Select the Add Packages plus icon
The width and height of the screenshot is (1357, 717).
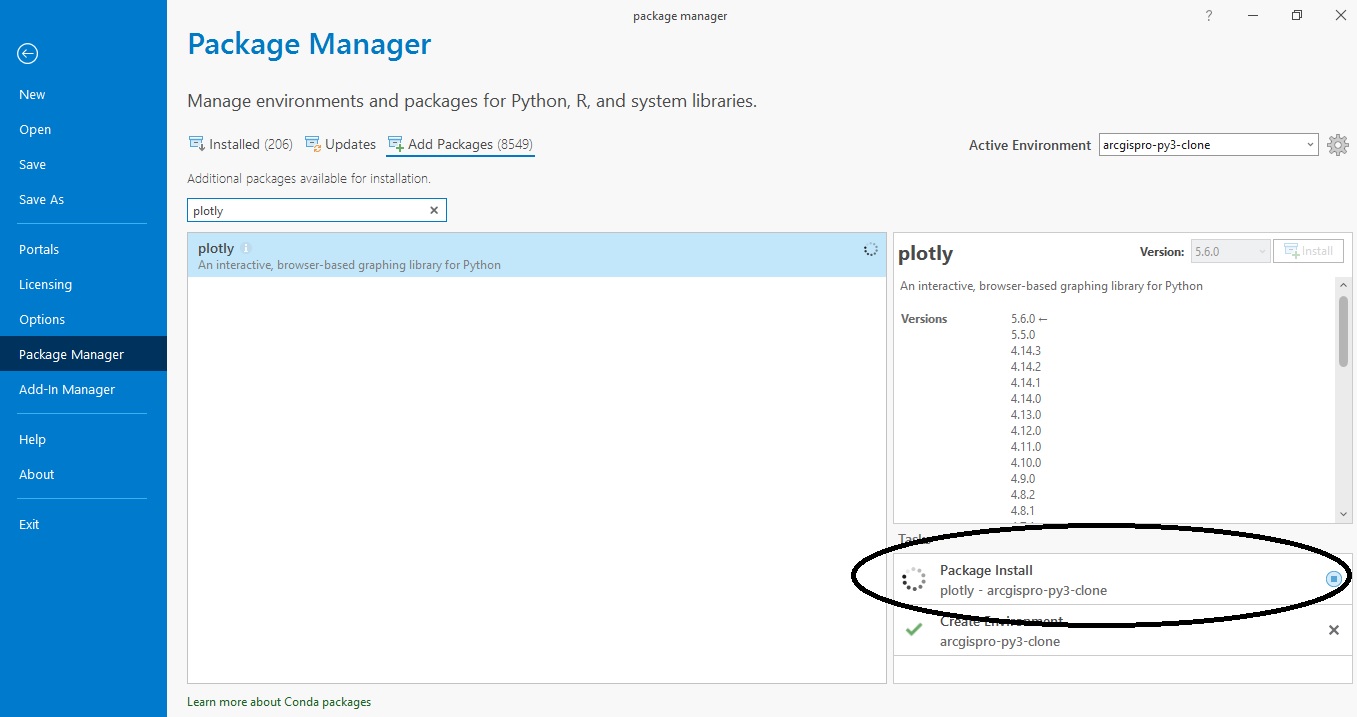pyautogui.click(x=397, y=143)
